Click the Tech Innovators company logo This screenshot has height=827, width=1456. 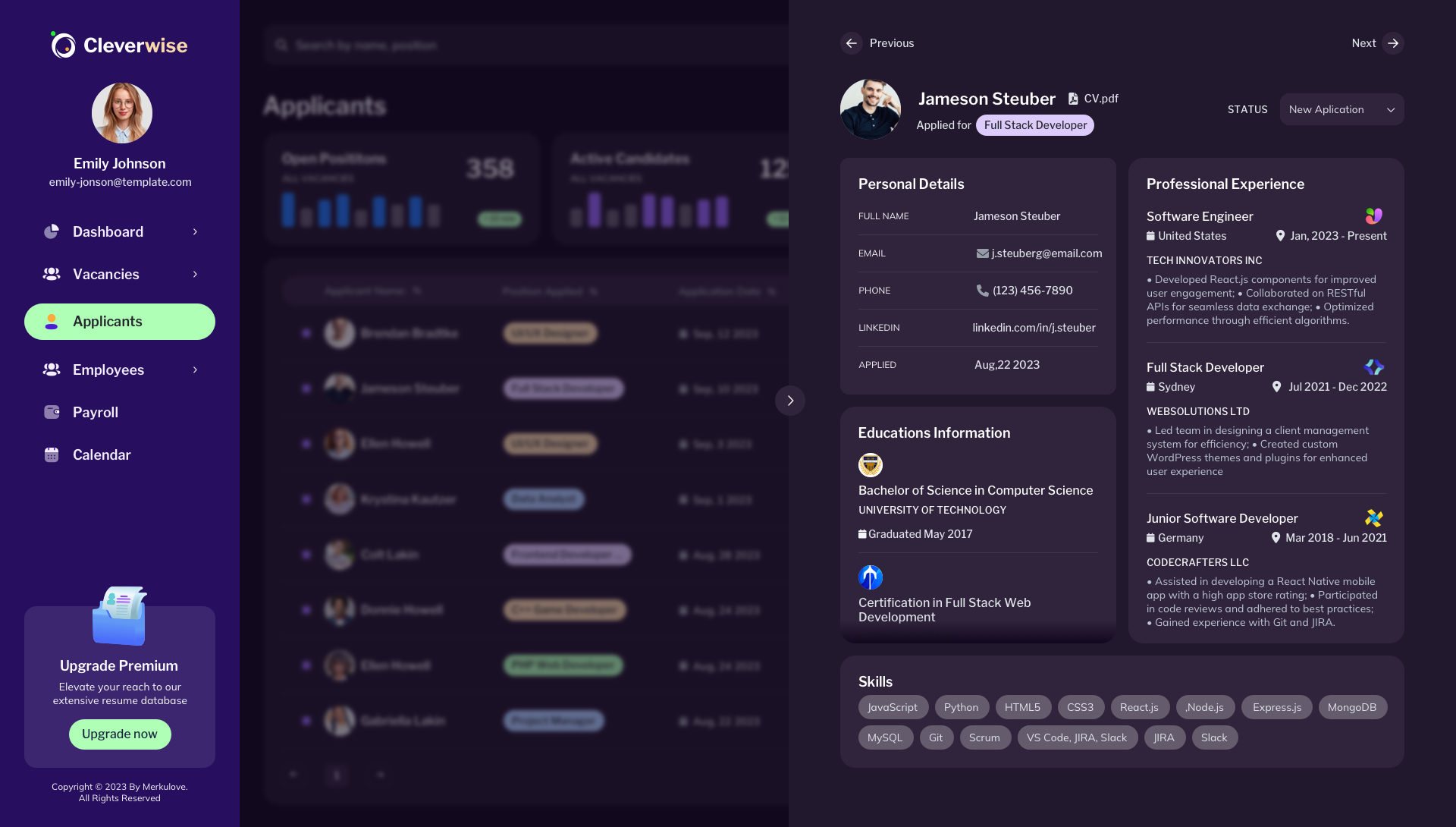[x=1373, y=216]
